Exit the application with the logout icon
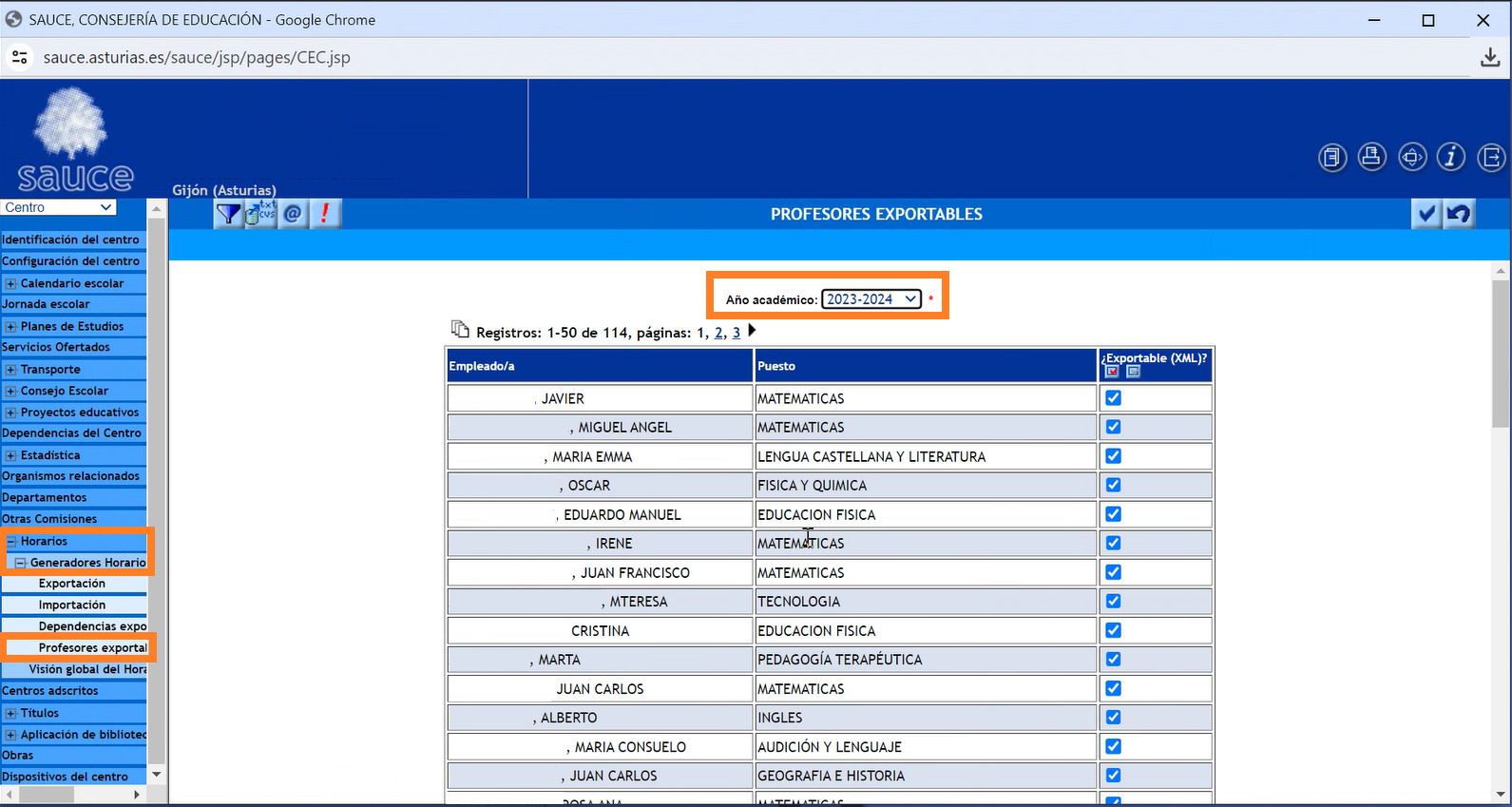Viewport: 1512px width, 807px height. tap(1492, 157)
